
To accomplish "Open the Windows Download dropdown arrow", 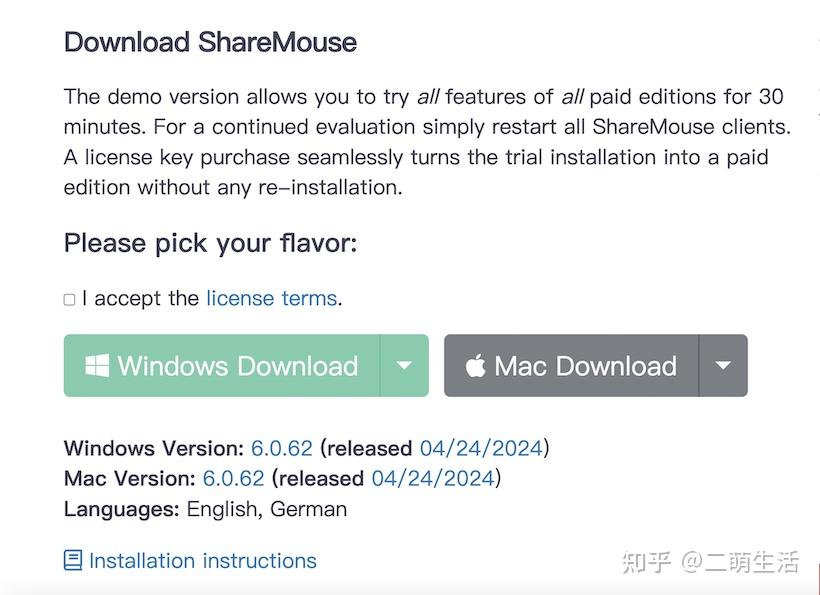I will click(406, 366).
